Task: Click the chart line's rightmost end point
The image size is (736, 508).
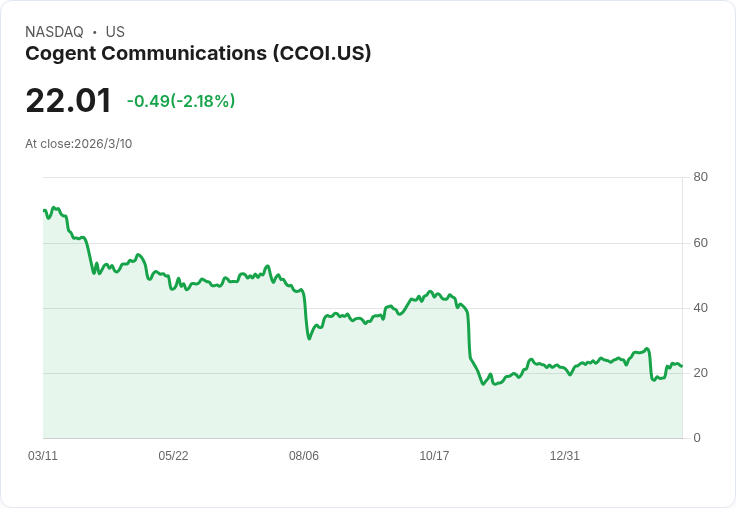Action: point(682,367)
